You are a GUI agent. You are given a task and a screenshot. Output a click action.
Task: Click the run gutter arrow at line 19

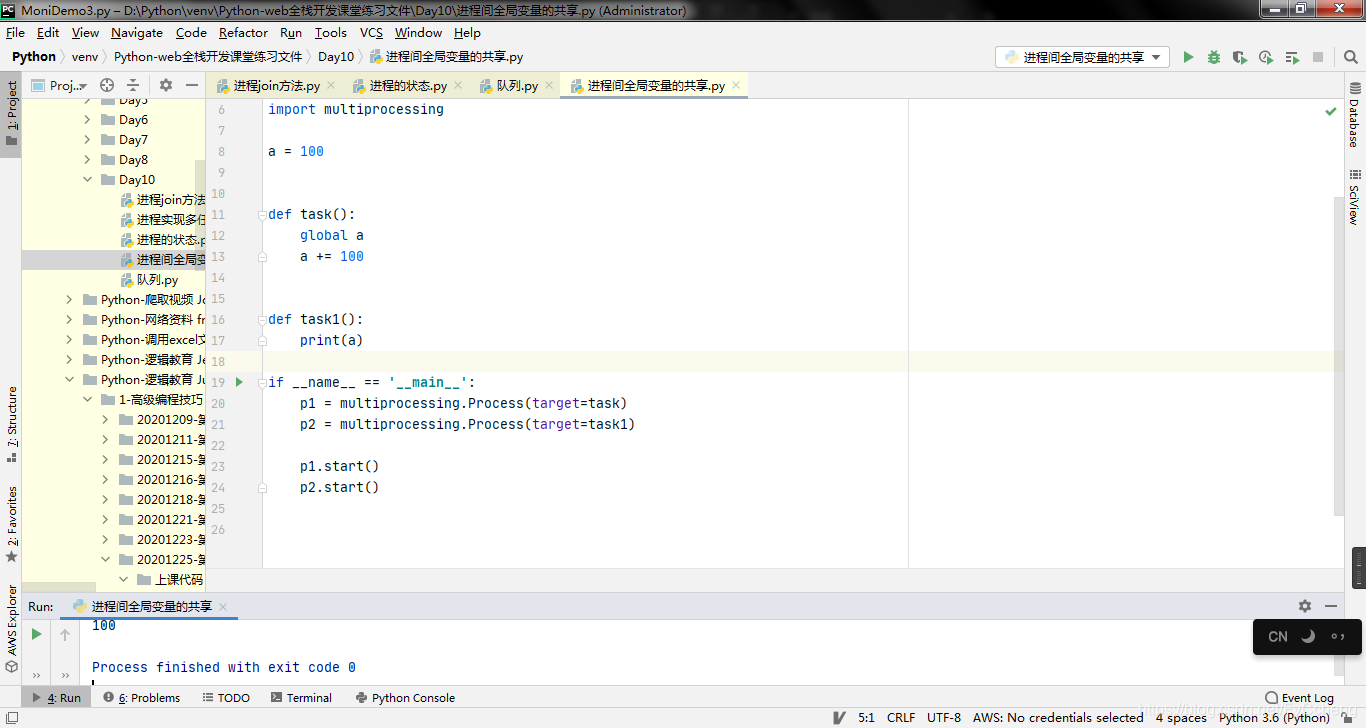point(239,382)
